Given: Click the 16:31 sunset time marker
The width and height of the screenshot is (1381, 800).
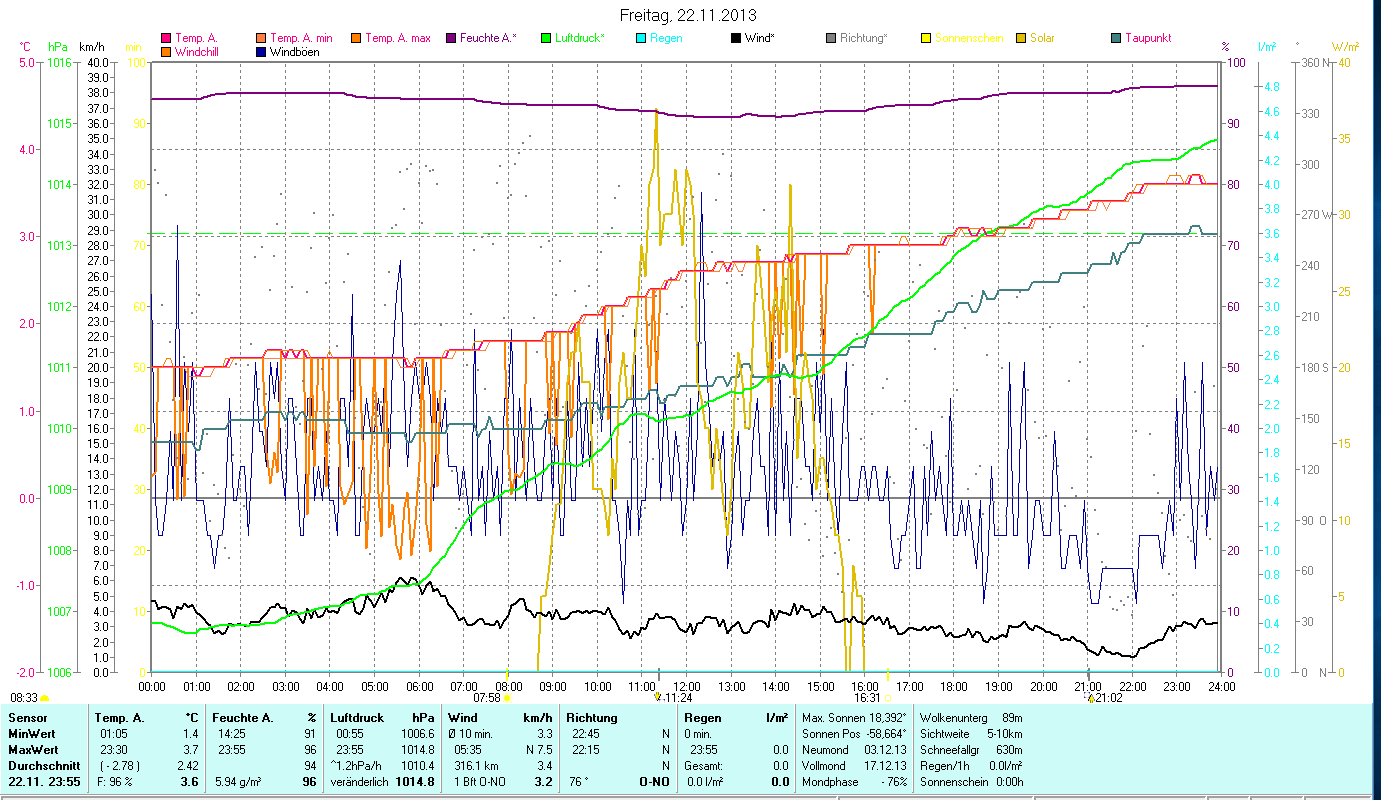Looking at the screenshot, I should tap(867, 698).
